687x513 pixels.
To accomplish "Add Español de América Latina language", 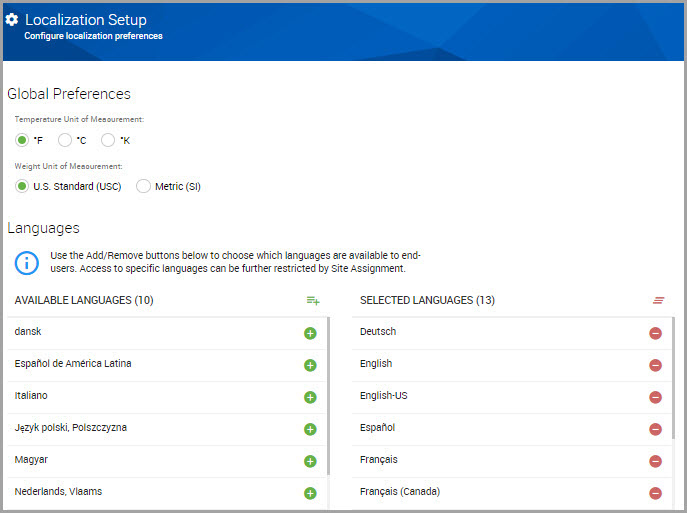I will pos(310,365).
